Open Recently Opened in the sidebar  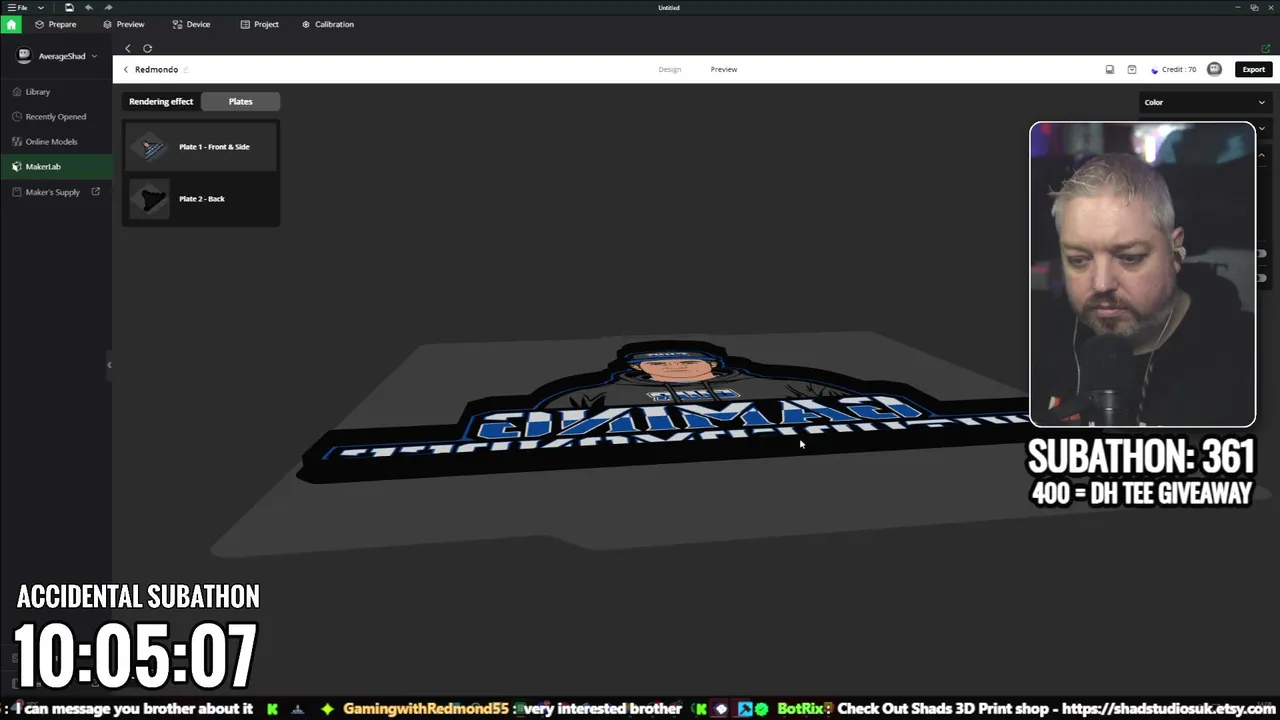click(56, 116)
